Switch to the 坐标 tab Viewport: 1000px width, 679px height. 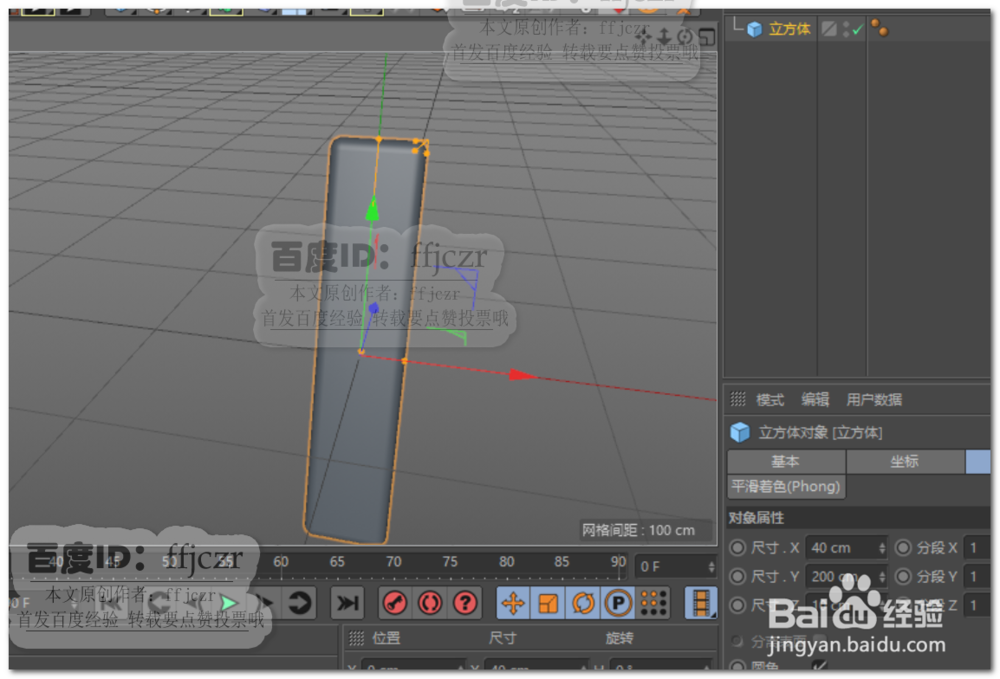(x=905, y=462)
